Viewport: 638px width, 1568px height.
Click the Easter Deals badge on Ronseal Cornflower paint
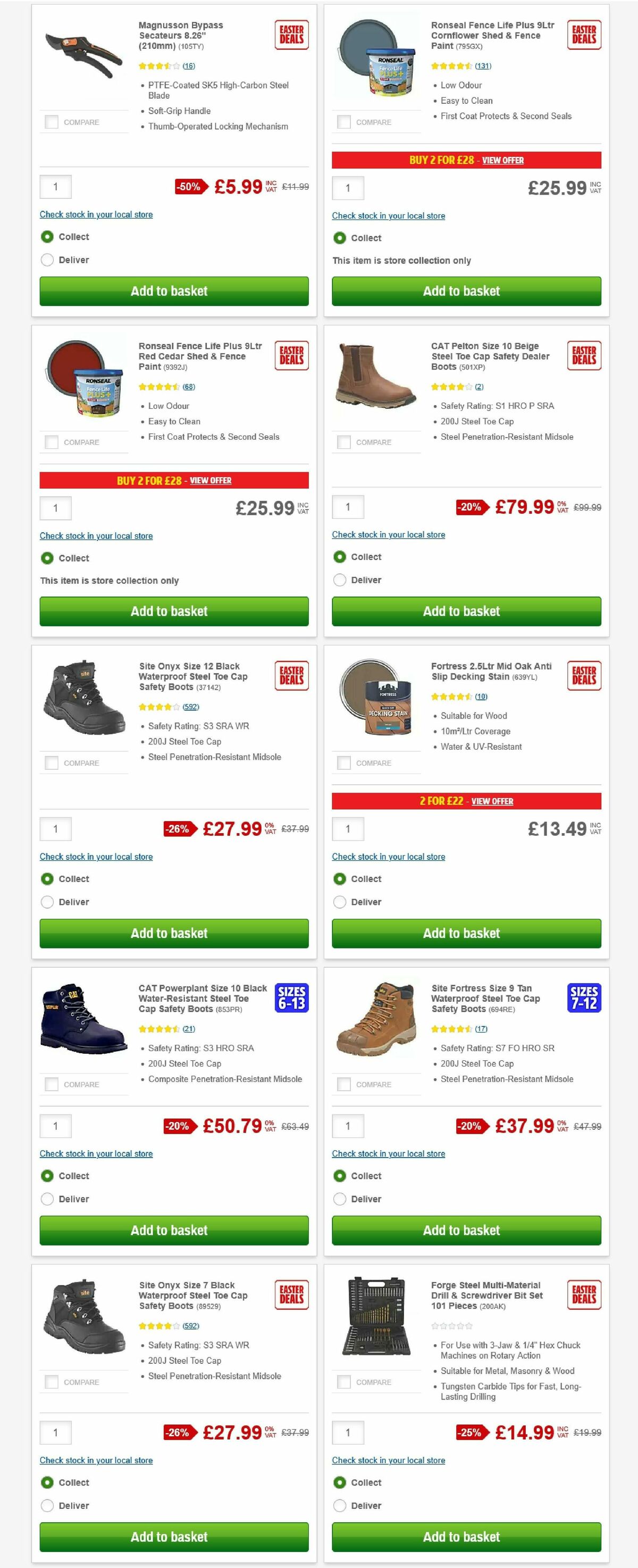click(583, 35)
